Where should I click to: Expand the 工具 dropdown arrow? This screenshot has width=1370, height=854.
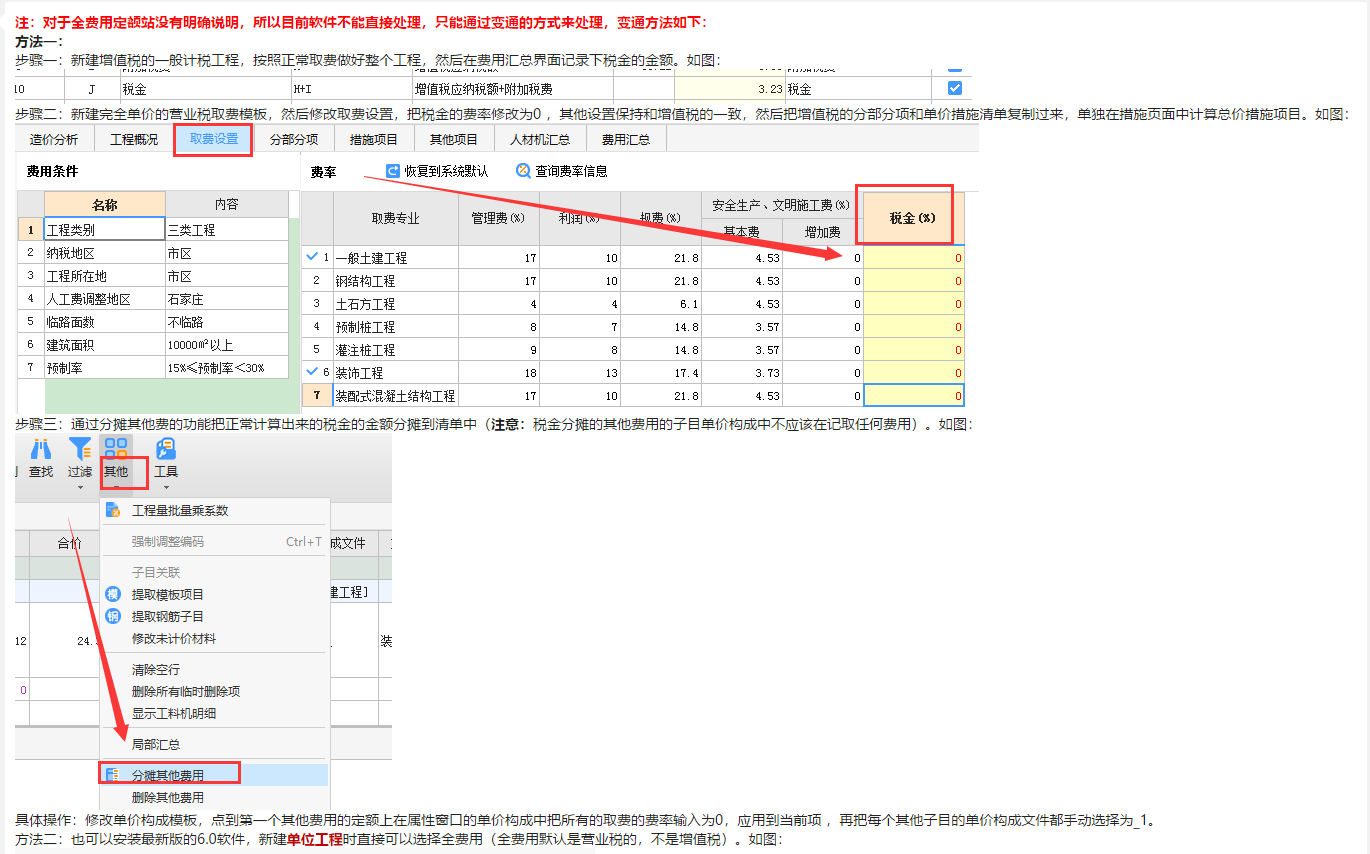tap(166, 489)
